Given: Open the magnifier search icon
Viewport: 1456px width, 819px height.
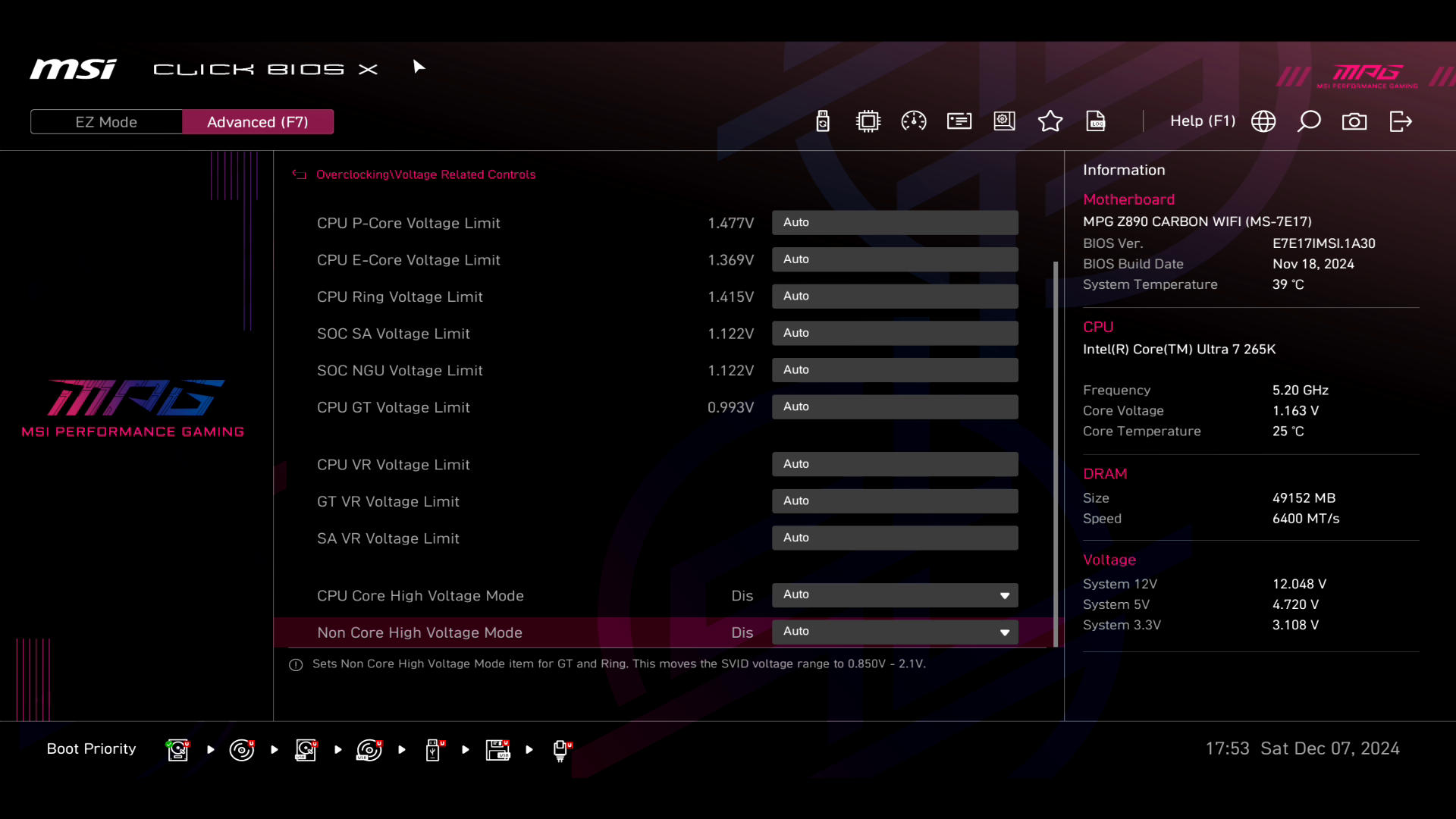Looking at the screenshot, I should coord(1309,121).
